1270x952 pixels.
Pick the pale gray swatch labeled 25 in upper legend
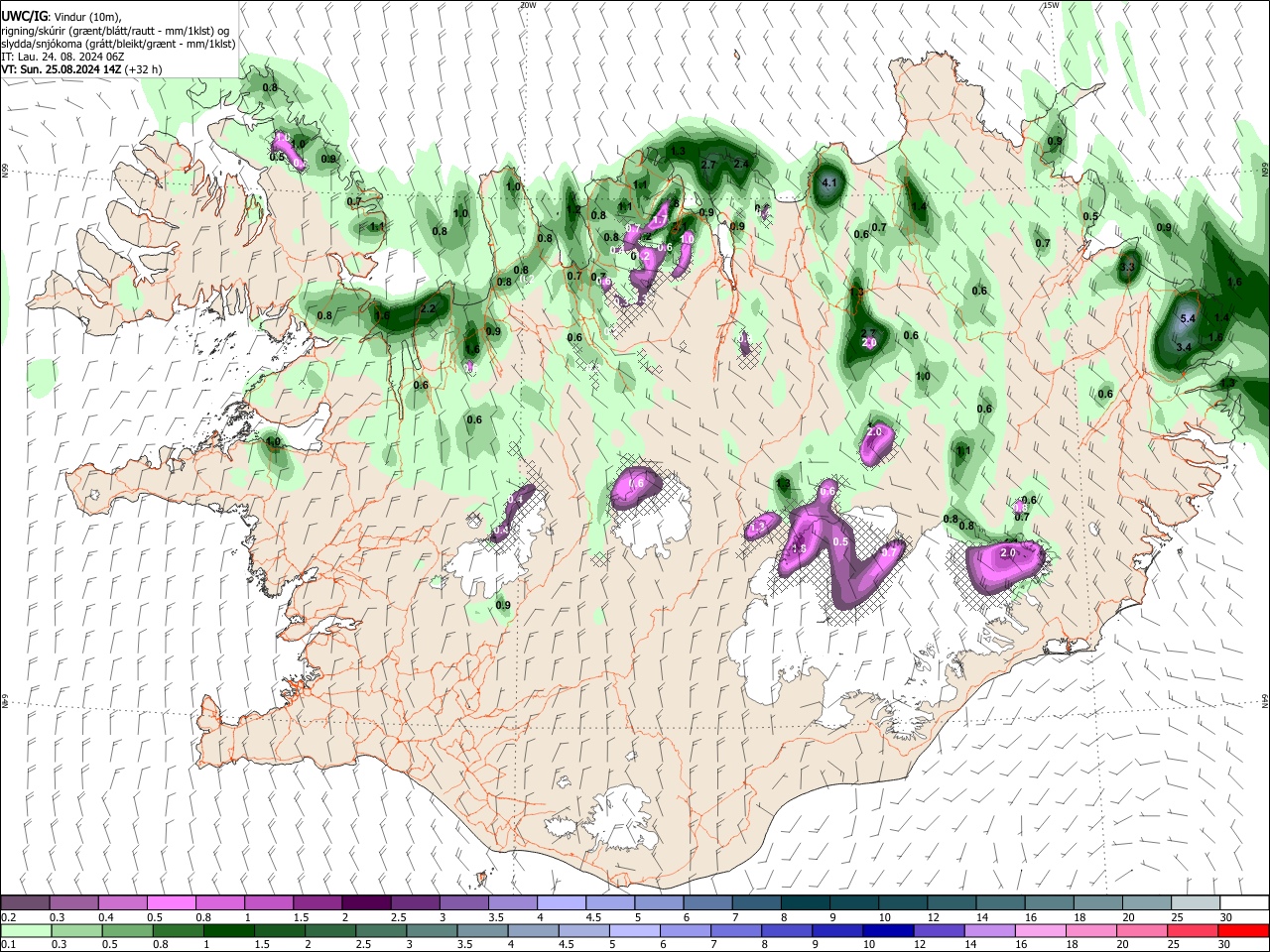(x=1195, y=903)
